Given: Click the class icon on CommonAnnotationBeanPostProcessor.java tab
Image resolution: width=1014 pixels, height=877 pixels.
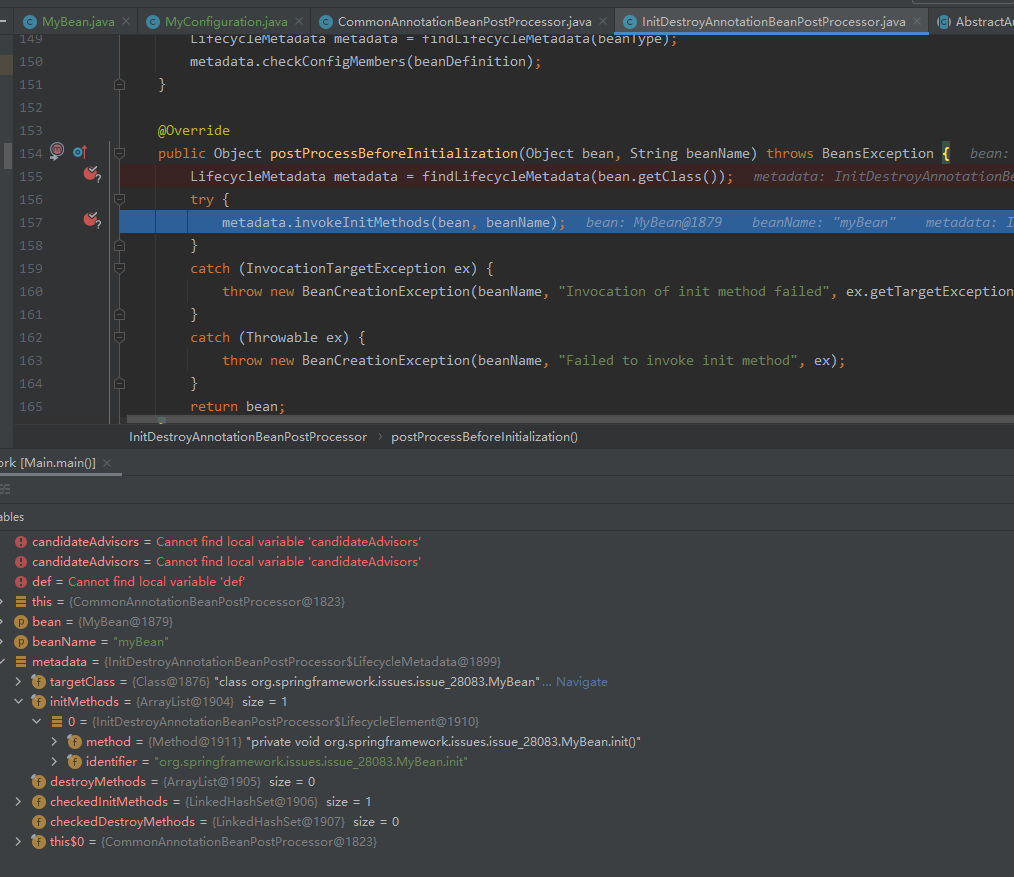Looking at the screenshot, I should (326, 22).
